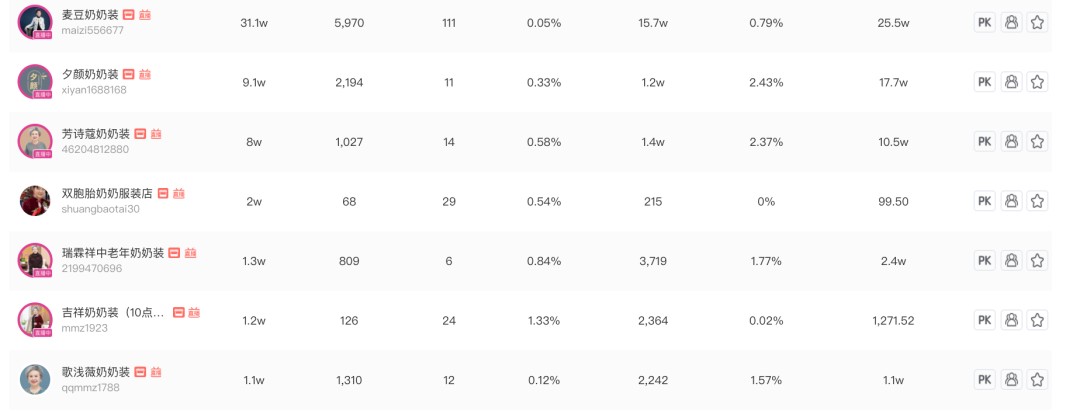This screenshot has height=411, width=1080.
Task: Star the 歌浅薇奶奶装 row
Action: (1037, 379)
